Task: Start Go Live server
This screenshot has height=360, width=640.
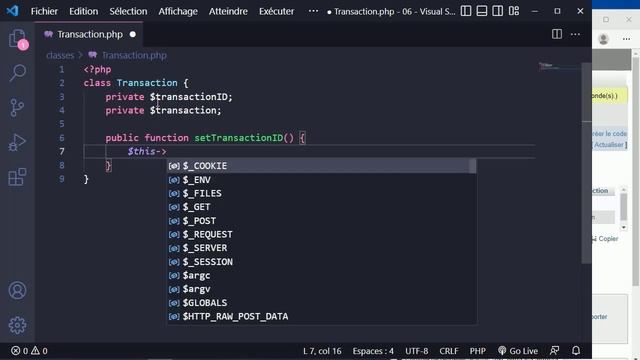Action: (x=518, y=351)
